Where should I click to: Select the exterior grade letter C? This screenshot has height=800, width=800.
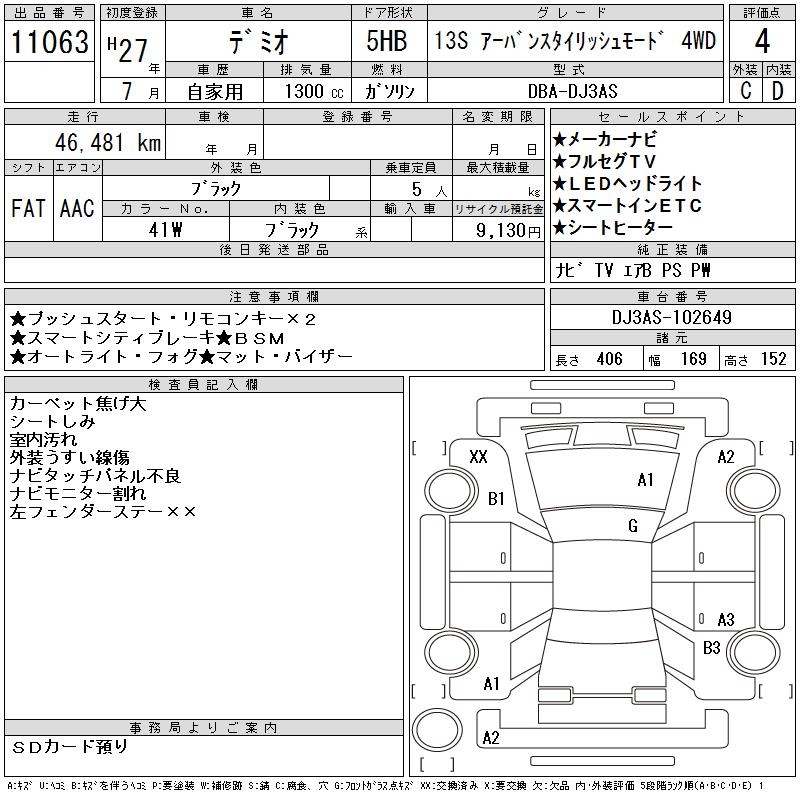point(746,91)
